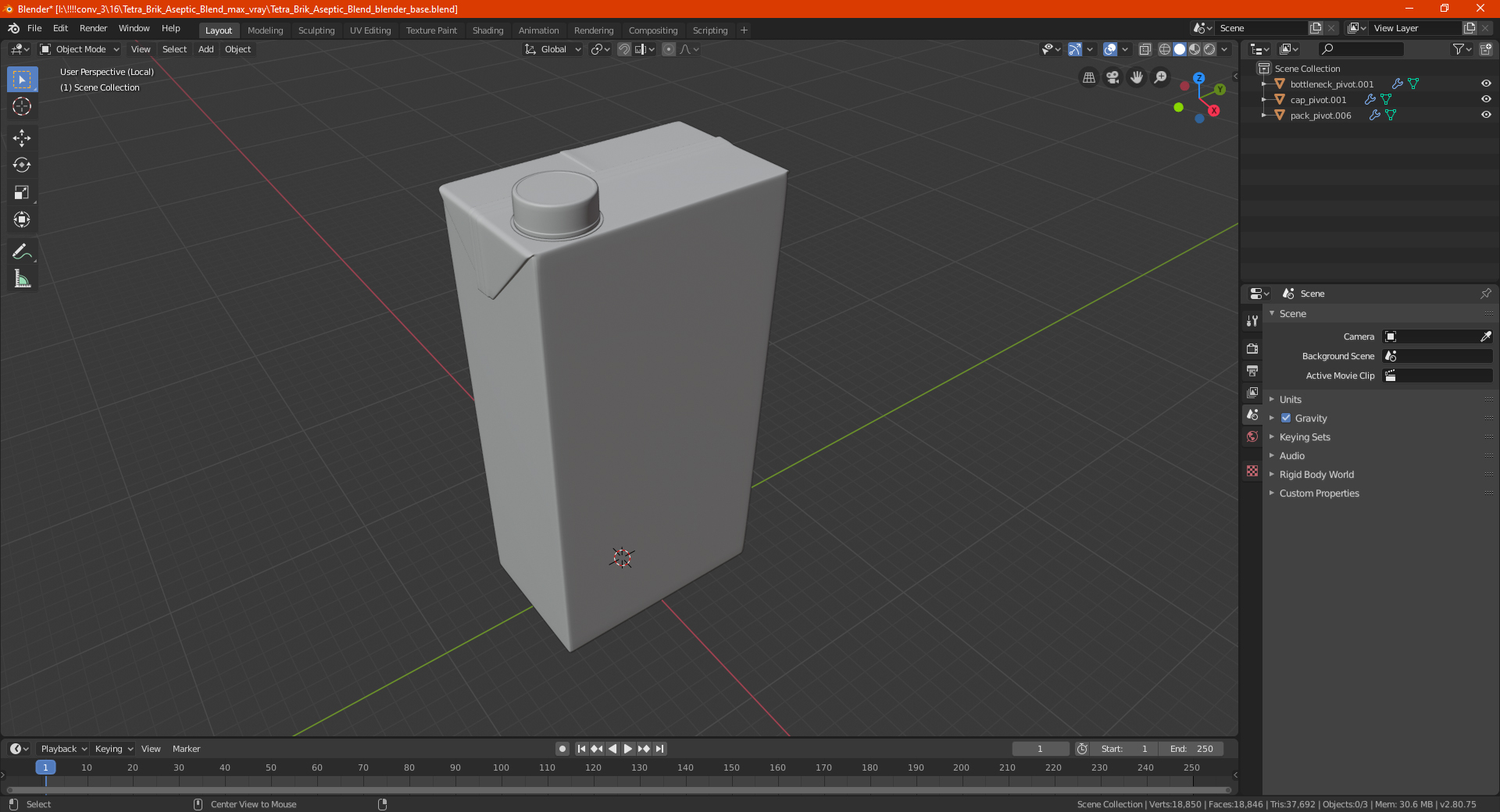Open the Render menu
The height and width of the screenshot is (812, 1500).
click(94, 28)
